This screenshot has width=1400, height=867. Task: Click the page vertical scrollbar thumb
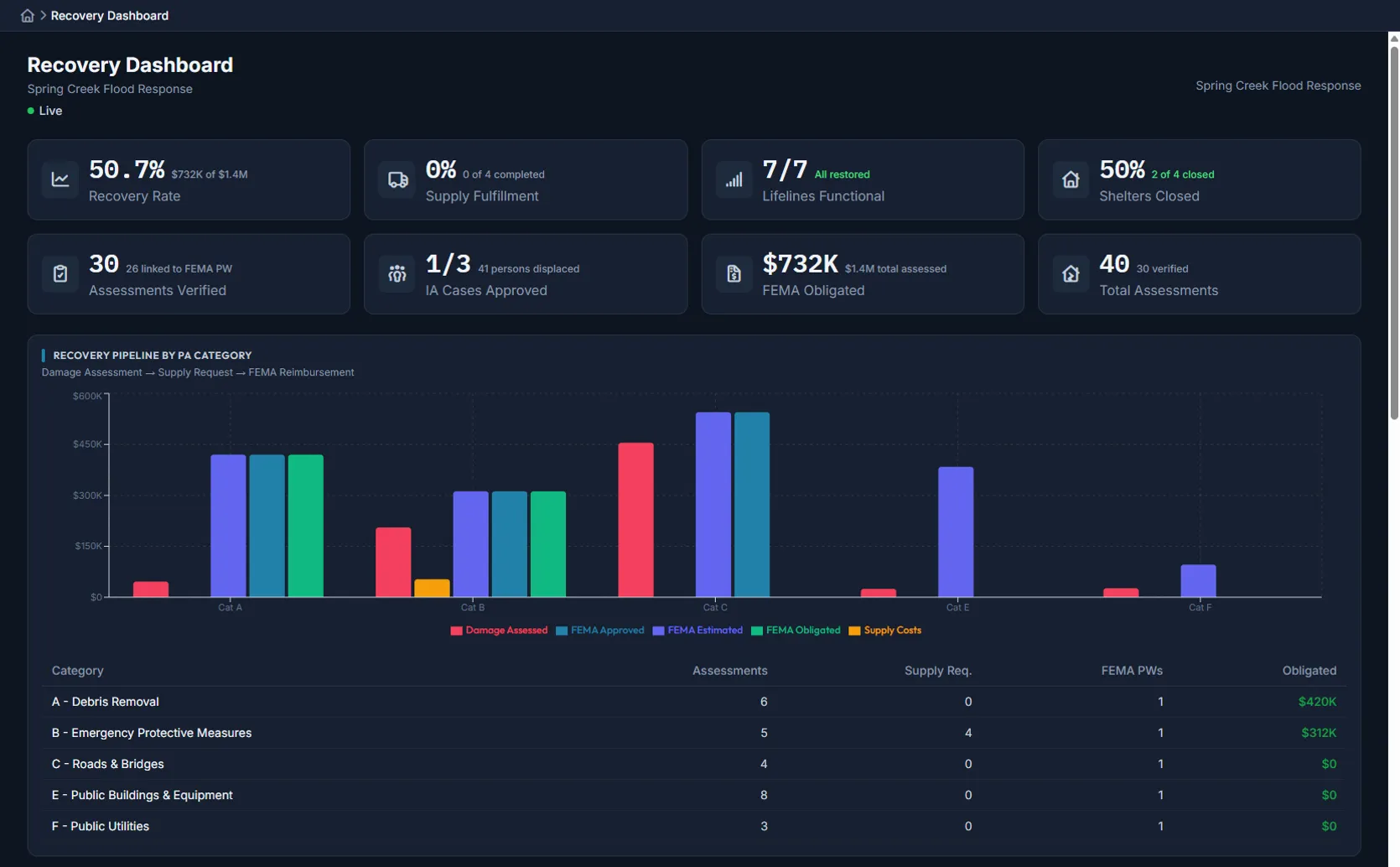click(1394, 232)
